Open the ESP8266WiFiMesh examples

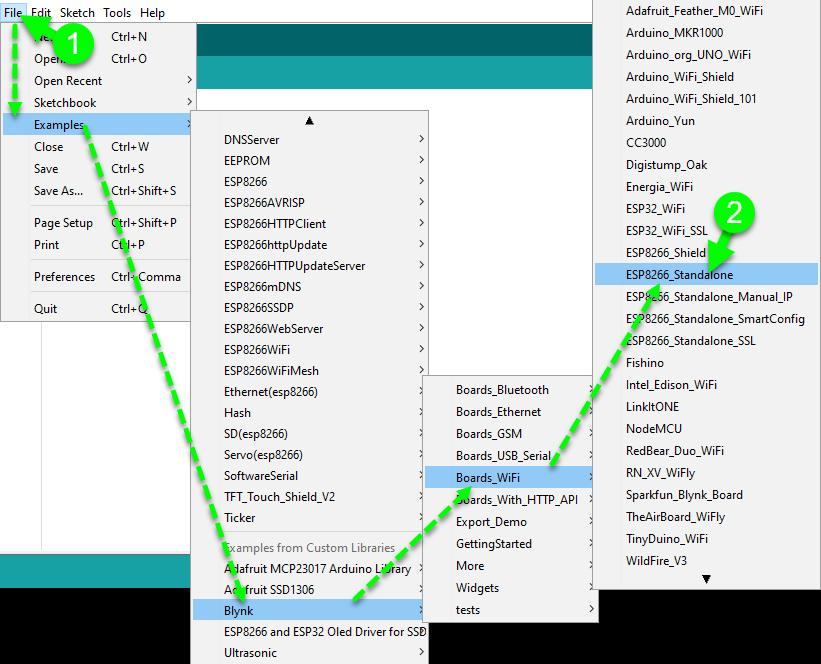click(x=309, y=371)
